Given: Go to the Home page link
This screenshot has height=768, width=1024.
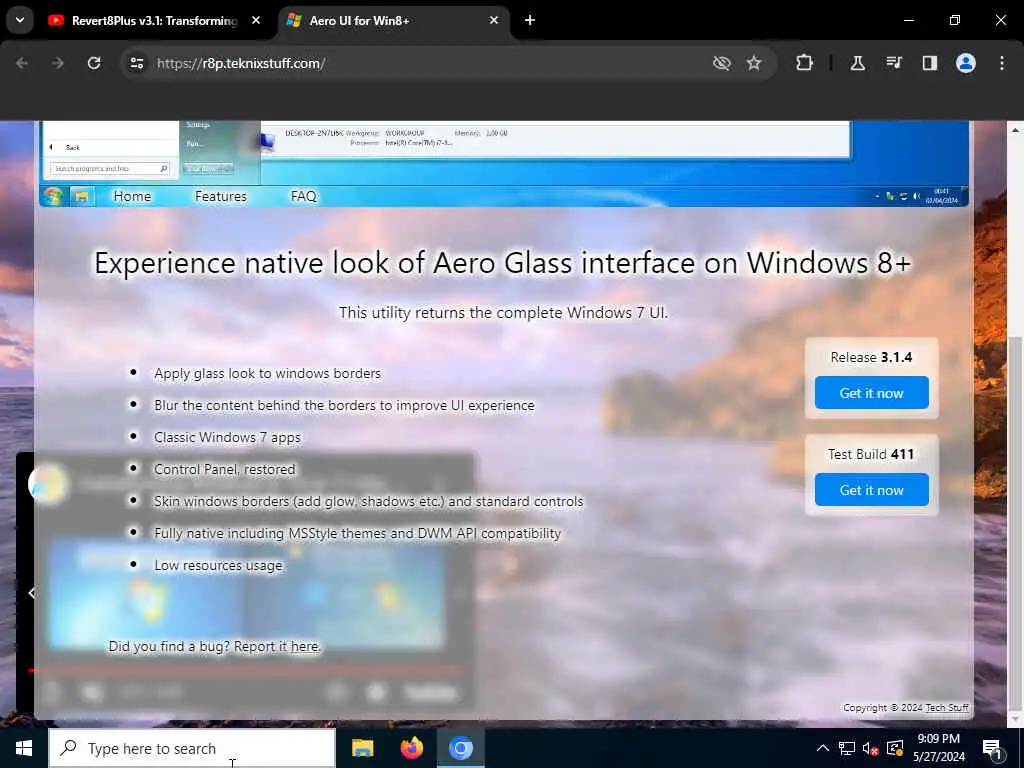Looking at the screenshot, I should click(132, 196).
